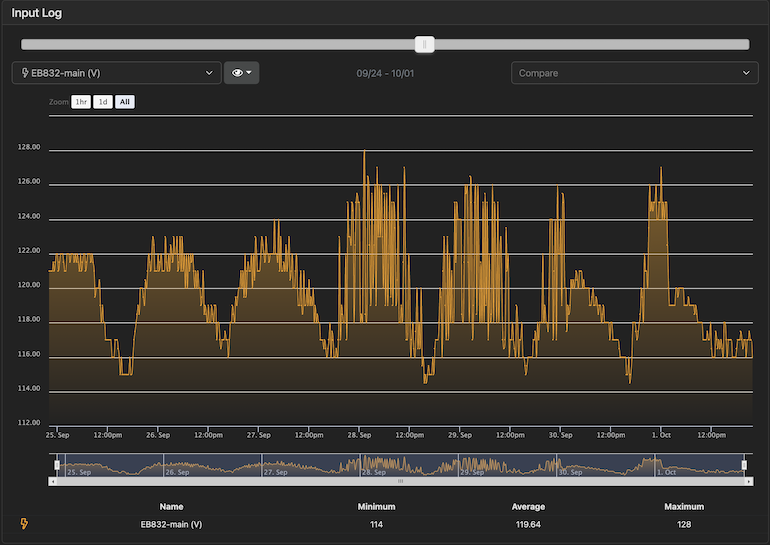The image size is (770, 545).
Task: Click the Average value 119.64
Action: pyautogui.click(x=528, y=524)
